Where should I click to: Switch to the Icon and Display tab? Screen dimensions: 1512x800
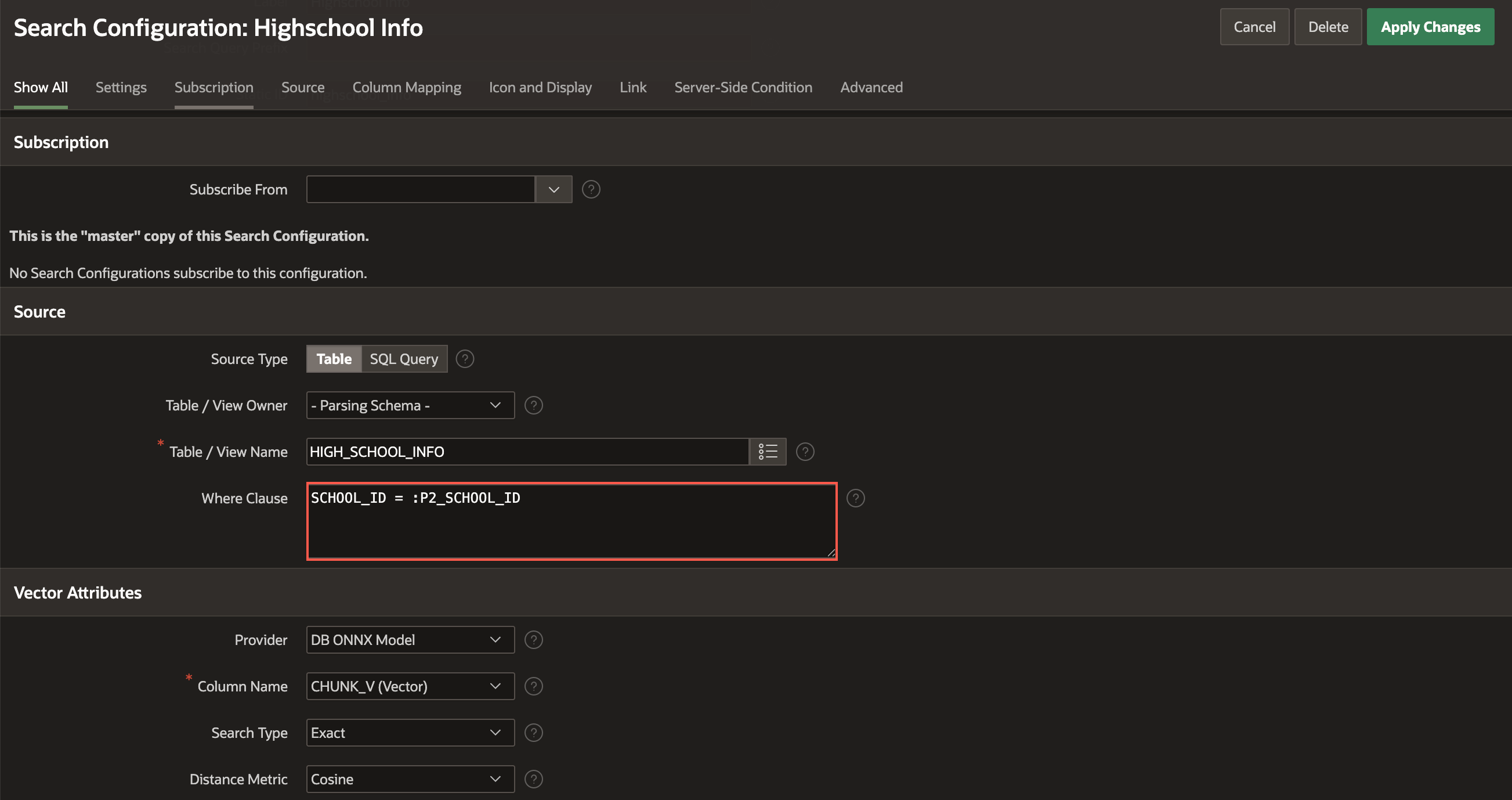tap(540, 87)
